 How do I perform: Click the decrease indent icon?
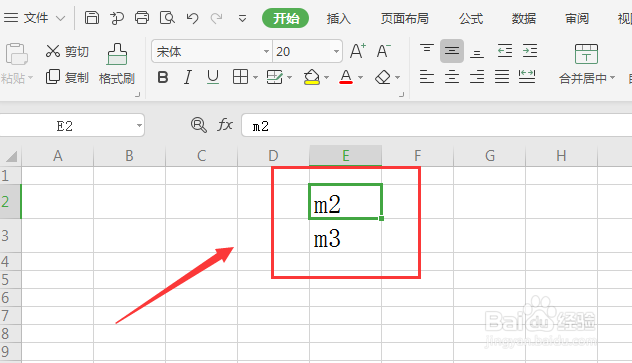505,51
